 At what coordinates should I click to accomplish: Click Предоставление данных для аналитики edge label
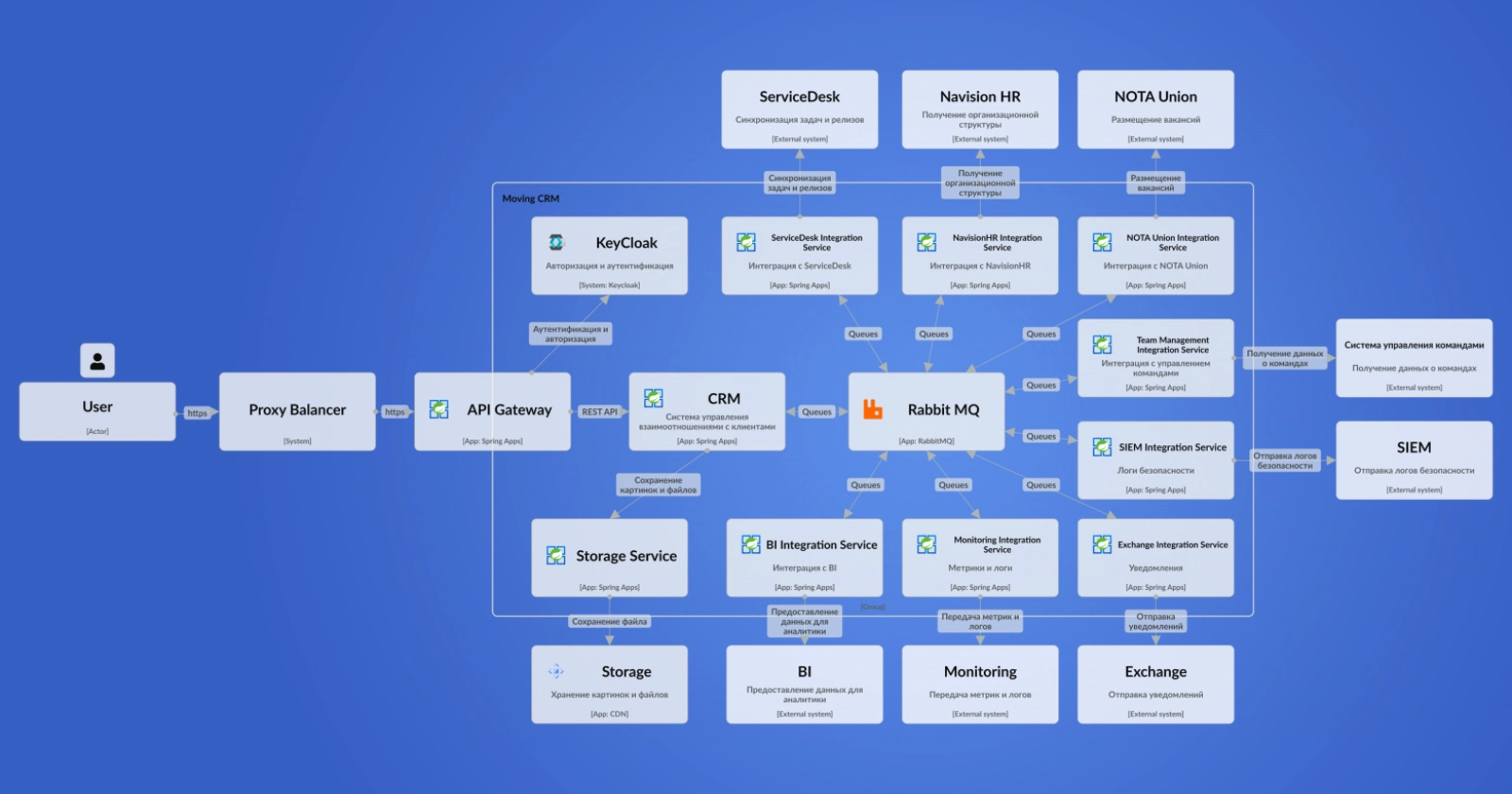(804, 621)
